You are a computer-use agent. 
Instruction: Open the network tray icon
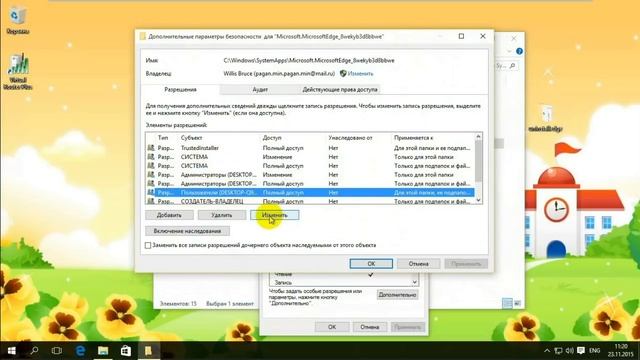click(x=558, y=351)
